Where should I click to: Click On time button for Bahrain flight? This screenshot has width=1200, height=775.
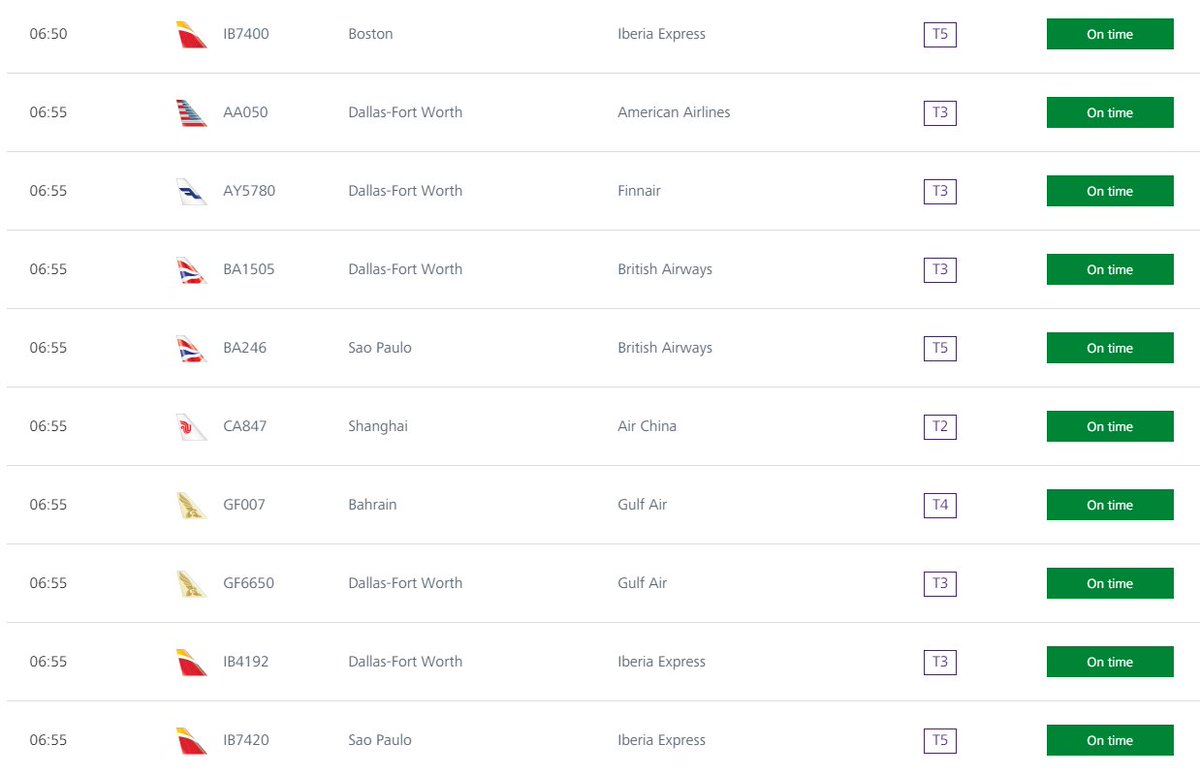coord(1109,505)
